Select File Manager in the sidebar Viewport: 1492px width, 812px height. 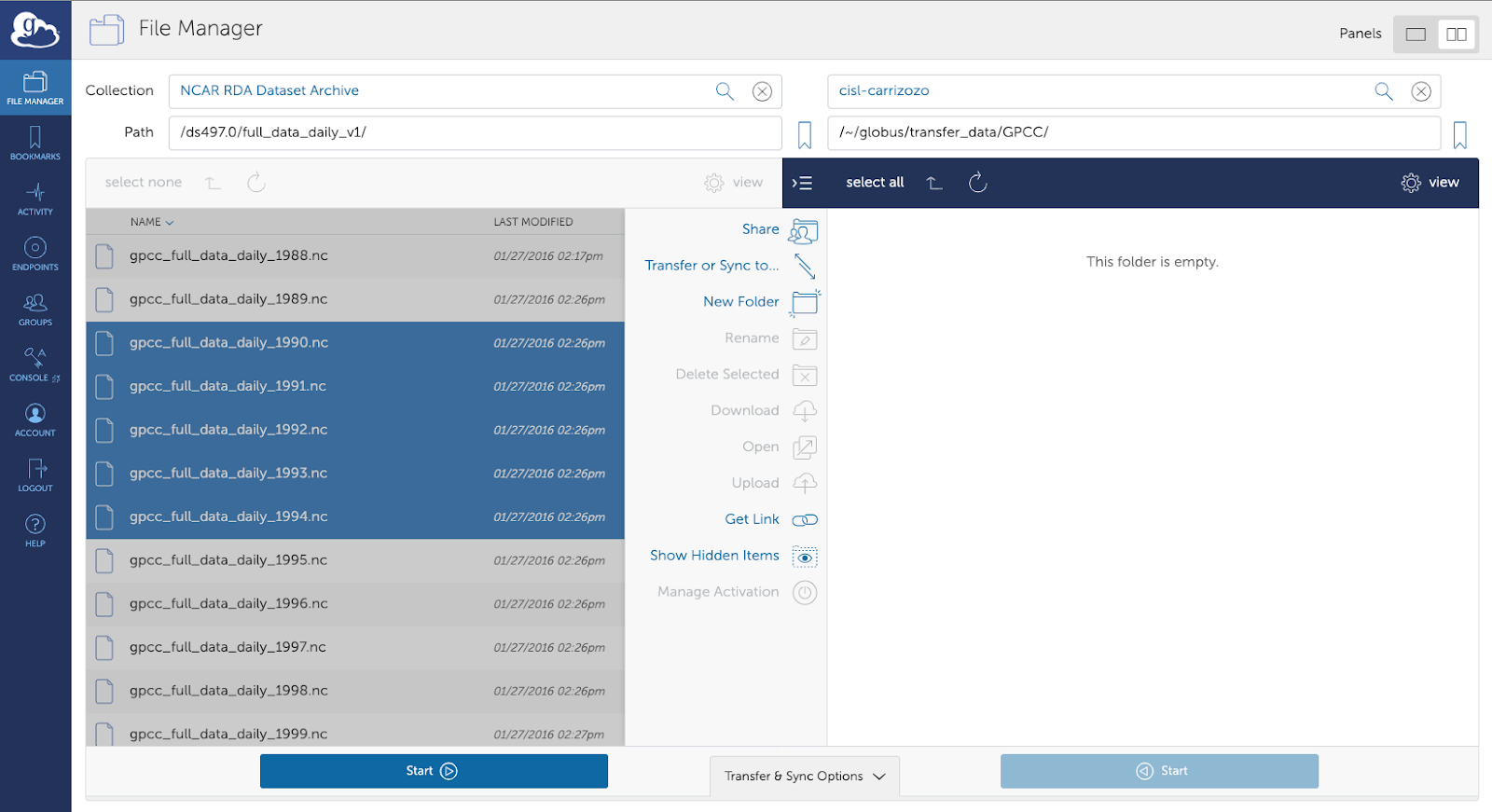(35, 88)
